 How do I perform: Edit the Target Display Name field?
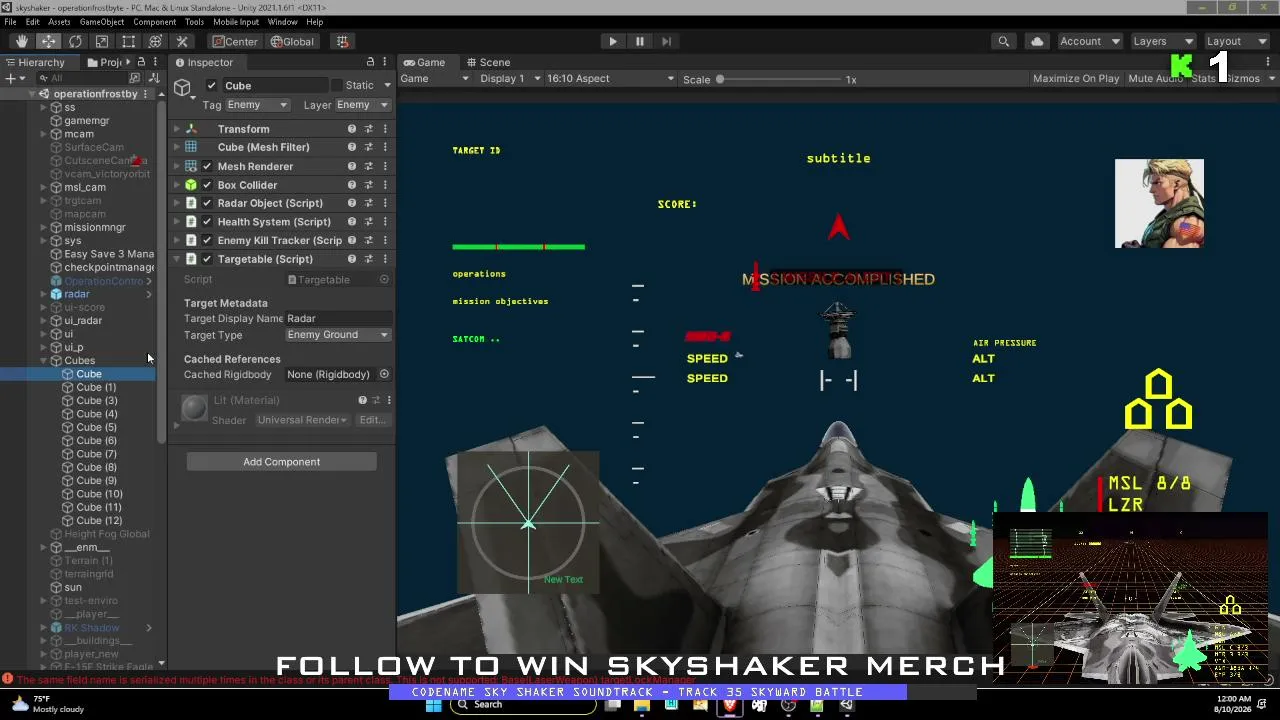click(337, 318)
